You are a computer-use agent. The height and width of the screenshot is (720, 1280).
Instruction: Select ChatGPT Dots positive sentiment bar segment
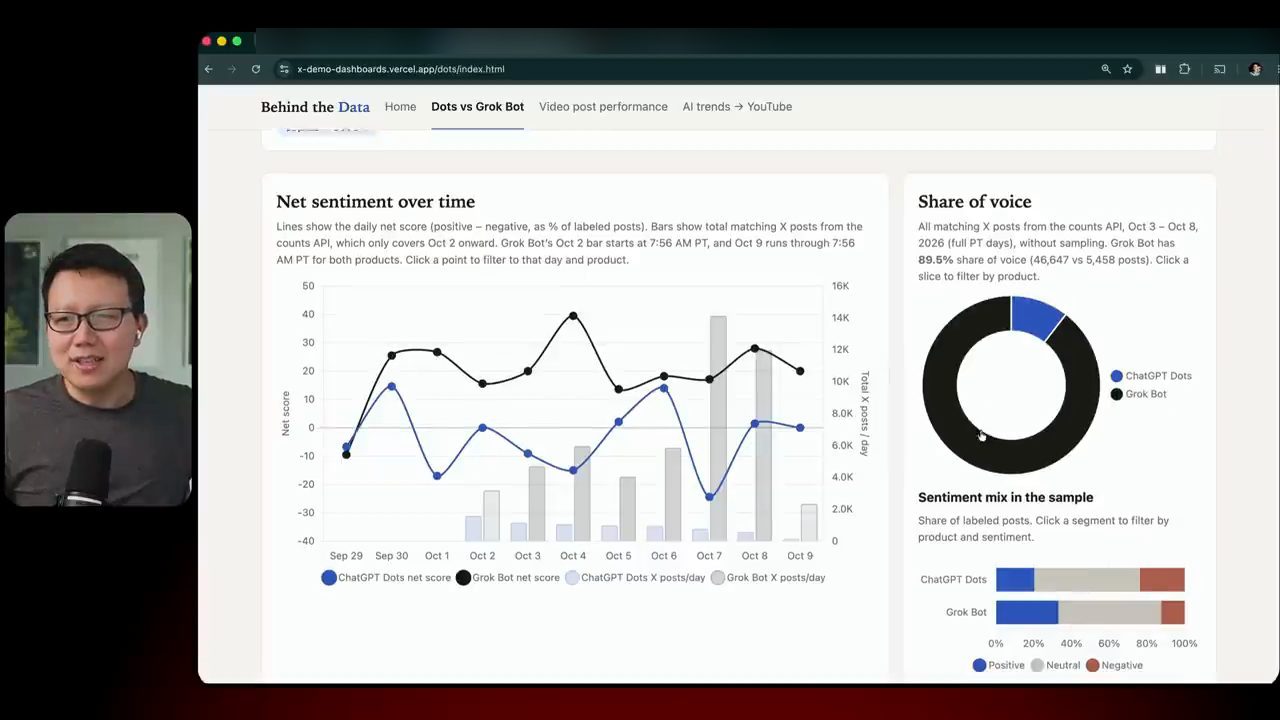(x=1015, y=580)
